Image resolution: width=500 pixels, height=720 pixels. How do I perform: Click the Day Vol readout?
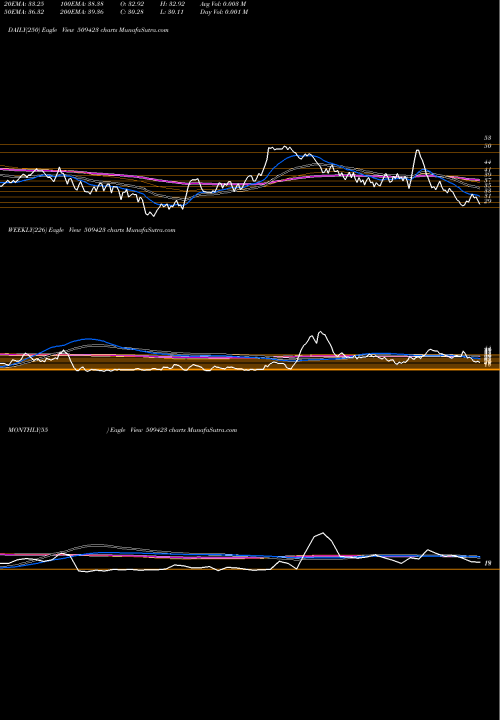click(224, 12)
